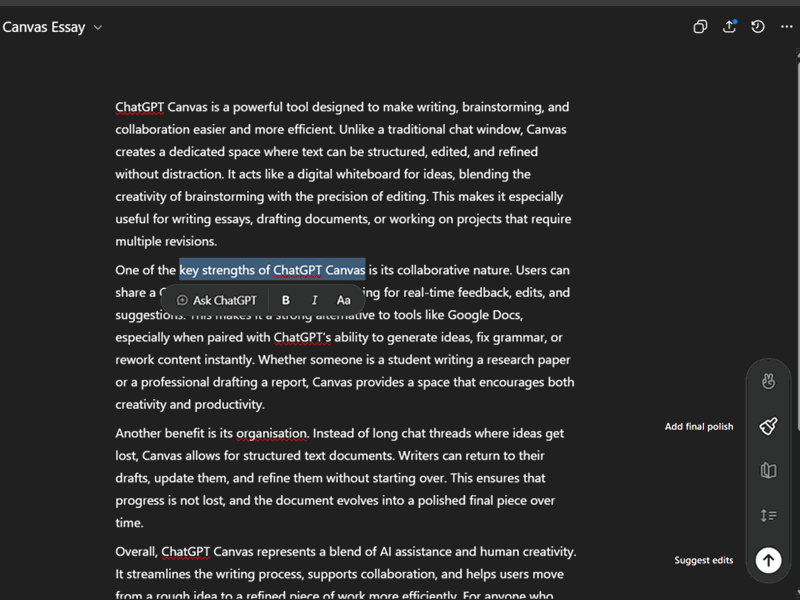The image size is (800, 600).
Task: Toggle bold on the selected text
Action: (286, 300)
